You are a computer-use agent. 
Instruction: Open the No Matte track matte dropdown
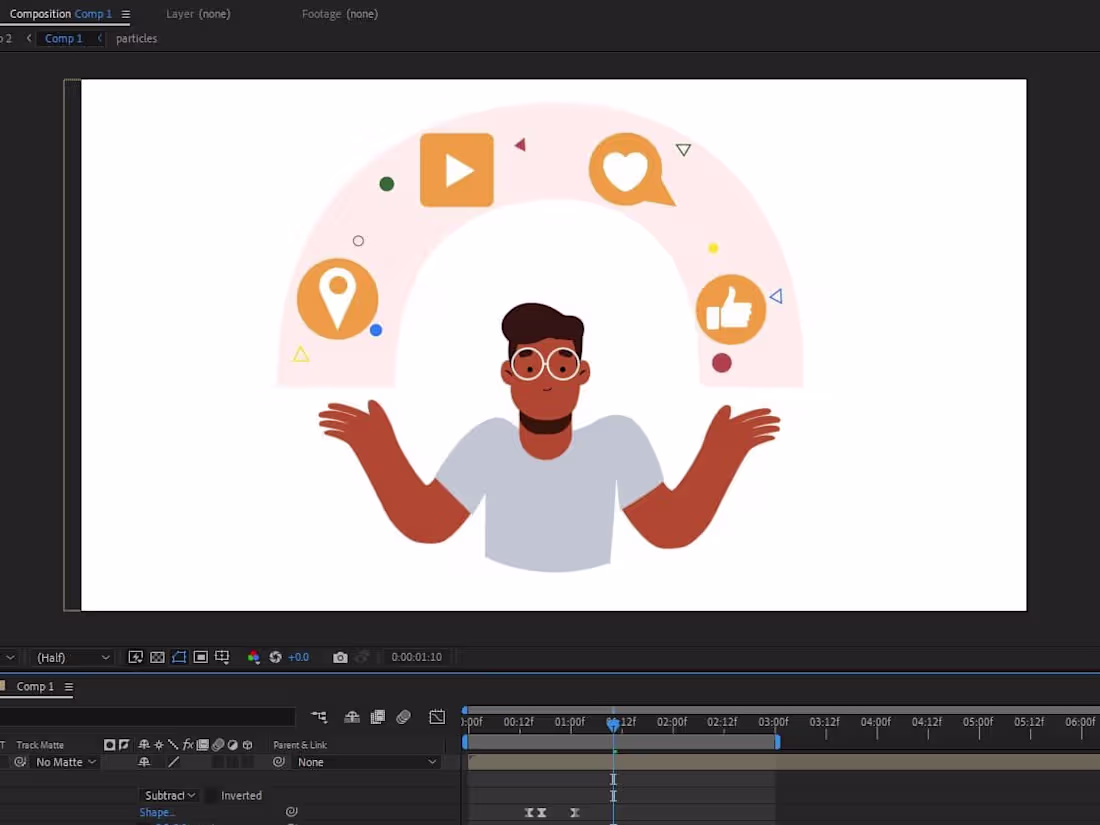pyautogui.click(x=60, y=762)
